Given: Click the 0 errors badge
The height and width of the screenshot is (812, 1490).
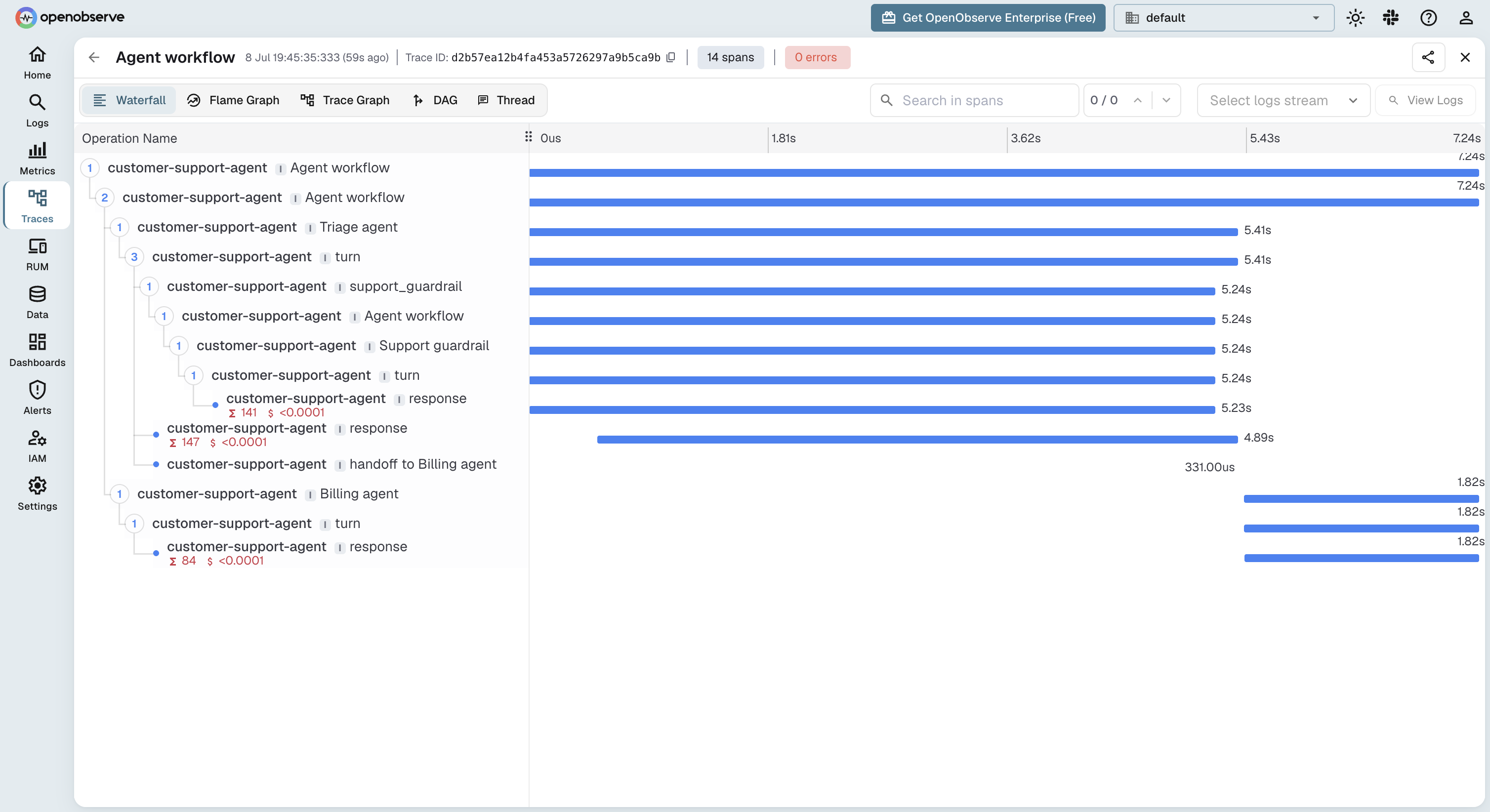Looking at the screenshot, I should 817,57.
